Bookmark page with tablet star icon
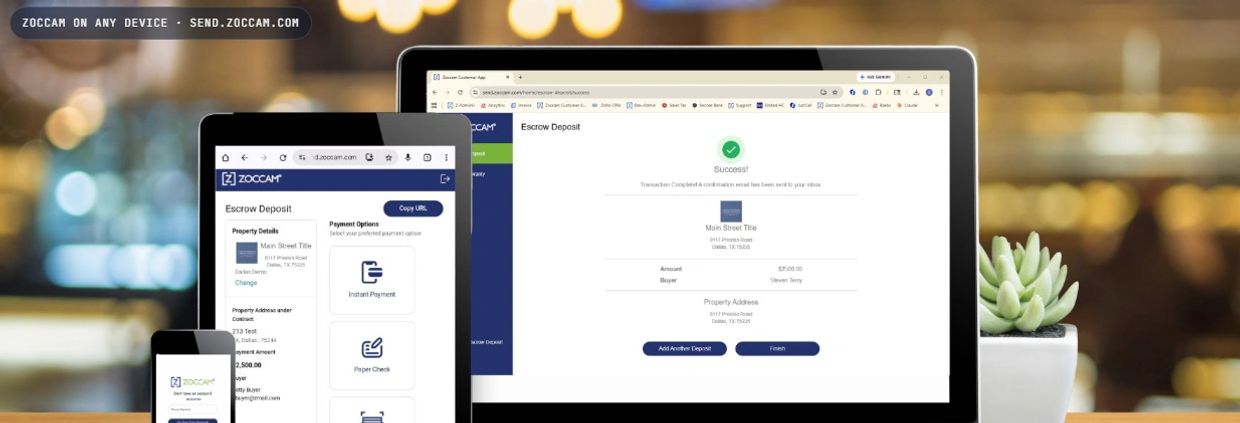 [x=388, y=157]
